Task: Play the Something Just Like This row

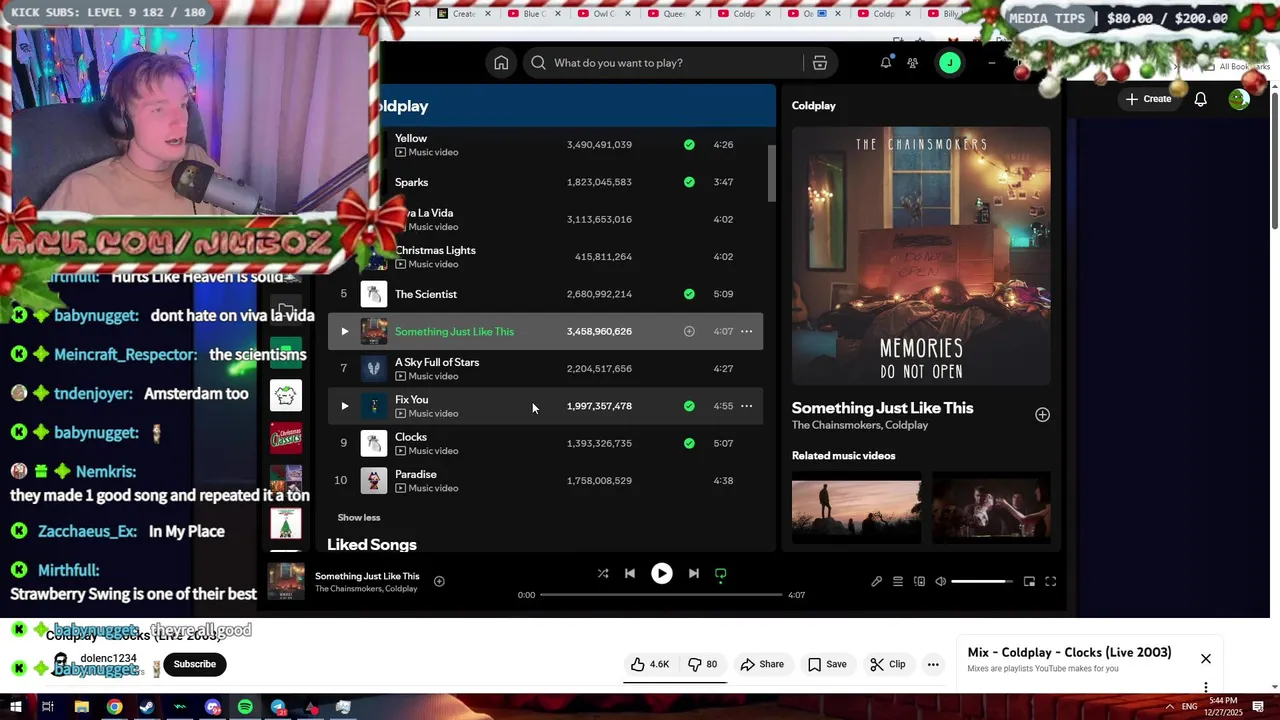Action: tap(345, 332)
